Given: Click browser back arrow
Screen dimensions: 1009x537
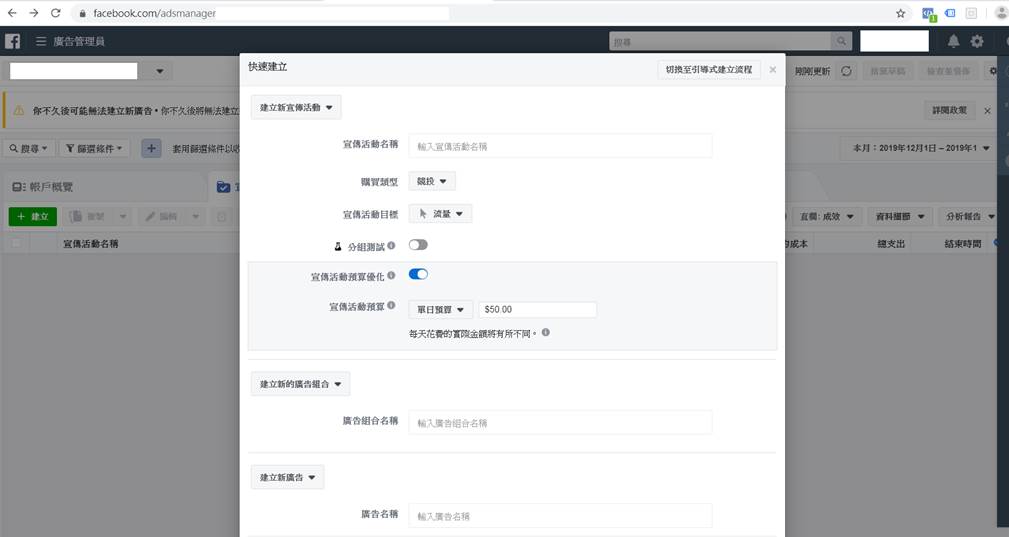Looking at the screenshot, I should pos(12,13).
